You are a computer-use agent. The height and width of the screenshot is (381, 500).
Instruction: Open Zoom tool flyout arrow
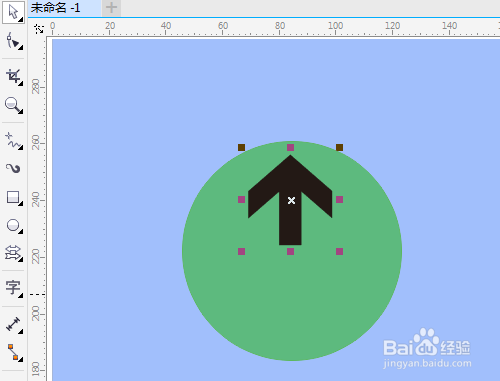point(21,112)
